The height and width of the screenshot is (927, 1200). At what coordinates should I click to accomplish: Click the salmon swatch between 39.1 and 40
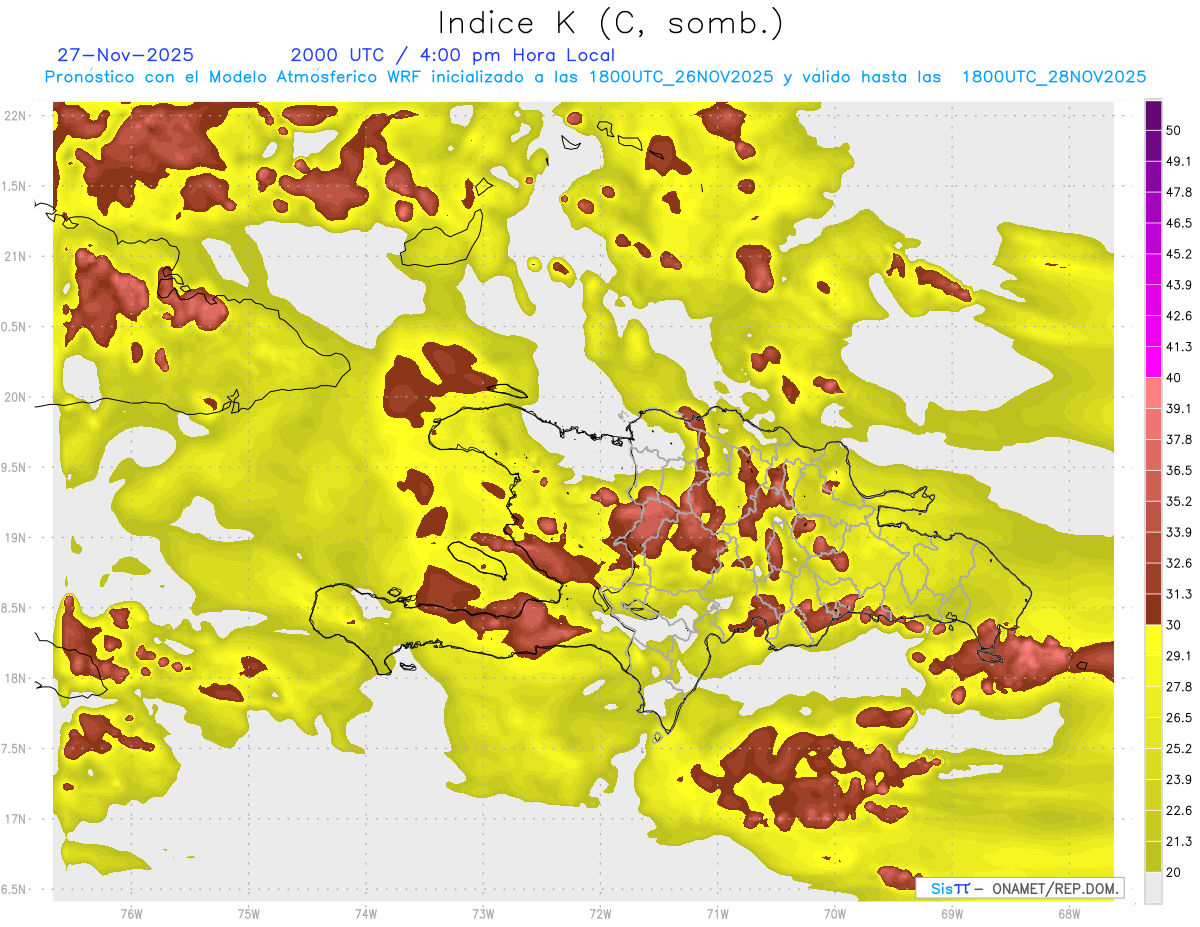(x=1153, y=392)
